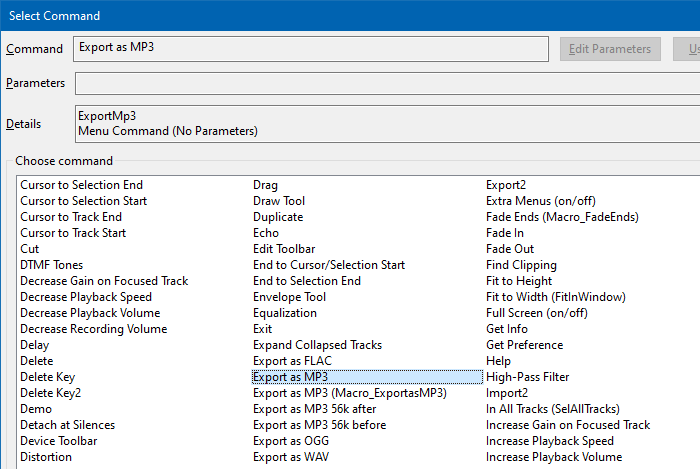700x469 pixels.
Task: Select Export as MP3 56k after
Action: [315, 409]
